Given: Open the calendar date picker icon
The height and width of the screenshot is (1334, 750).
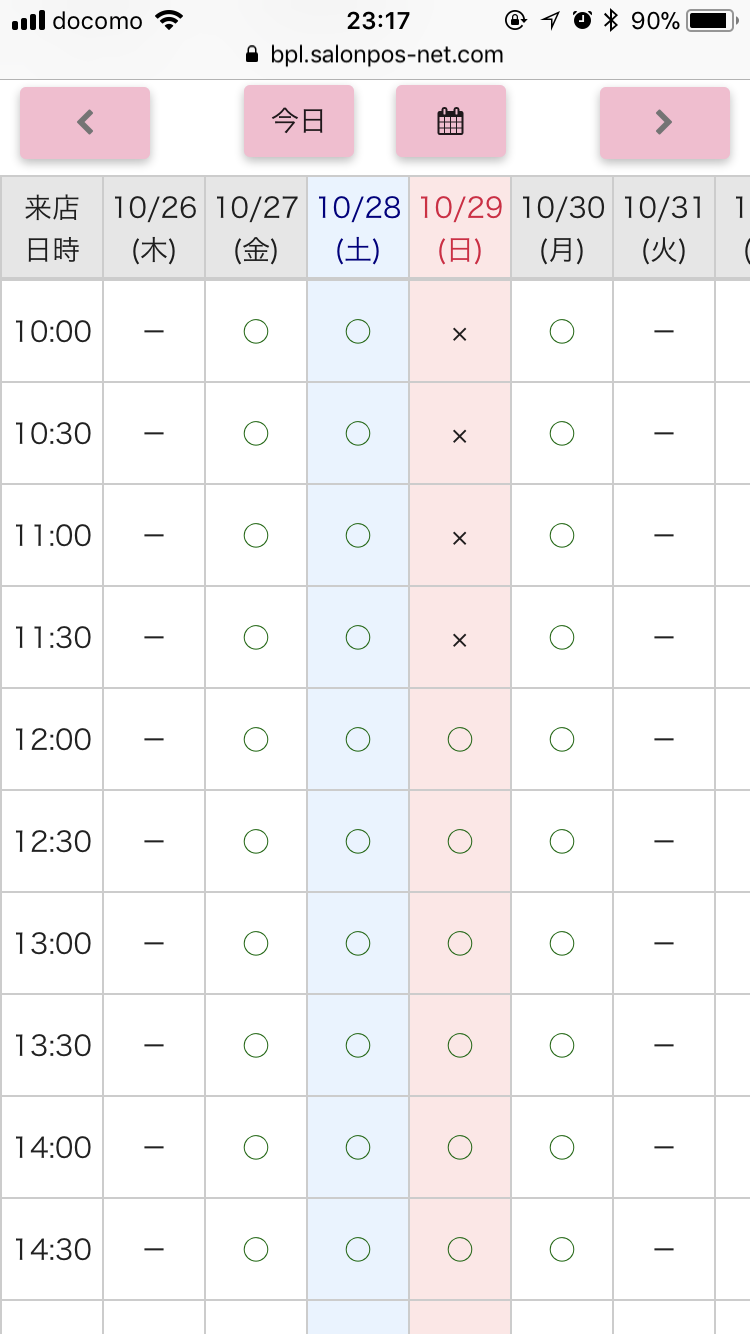Looking at the screenshot, I should [x=450, y=121].
